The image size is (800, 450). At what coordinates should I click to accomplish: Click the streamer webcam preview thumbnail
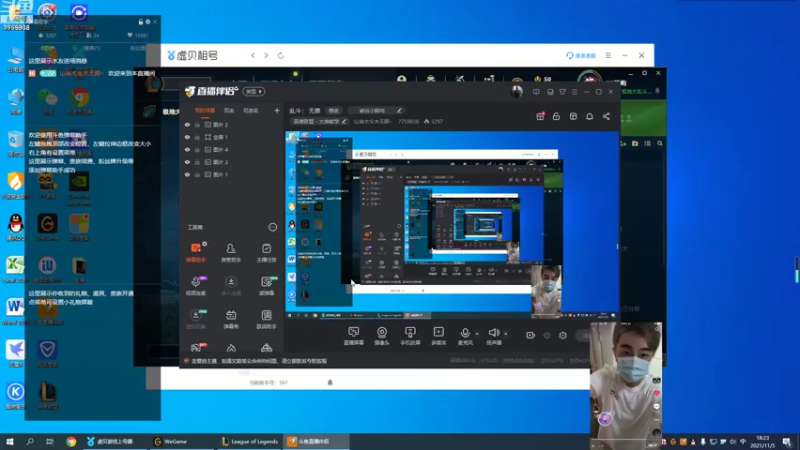click(626, 385)
